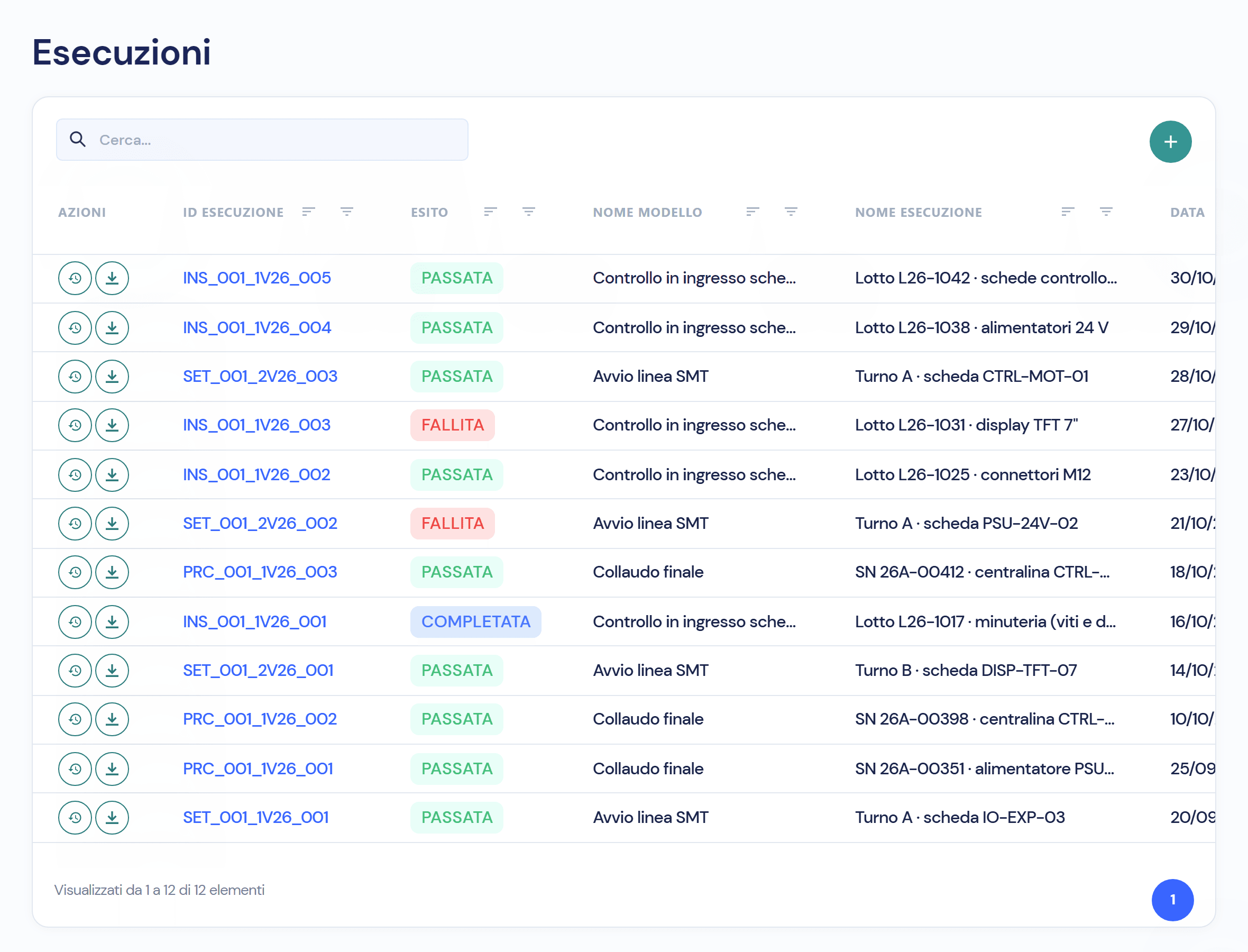
Task: View history of PRC_001_1V26_002
Action: (x=75, y=720)
